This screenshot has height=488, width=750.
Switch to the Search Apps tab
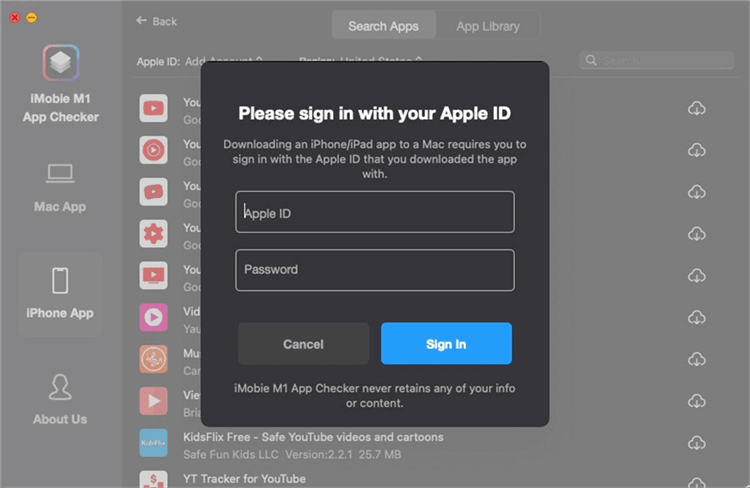click(383, 26)
